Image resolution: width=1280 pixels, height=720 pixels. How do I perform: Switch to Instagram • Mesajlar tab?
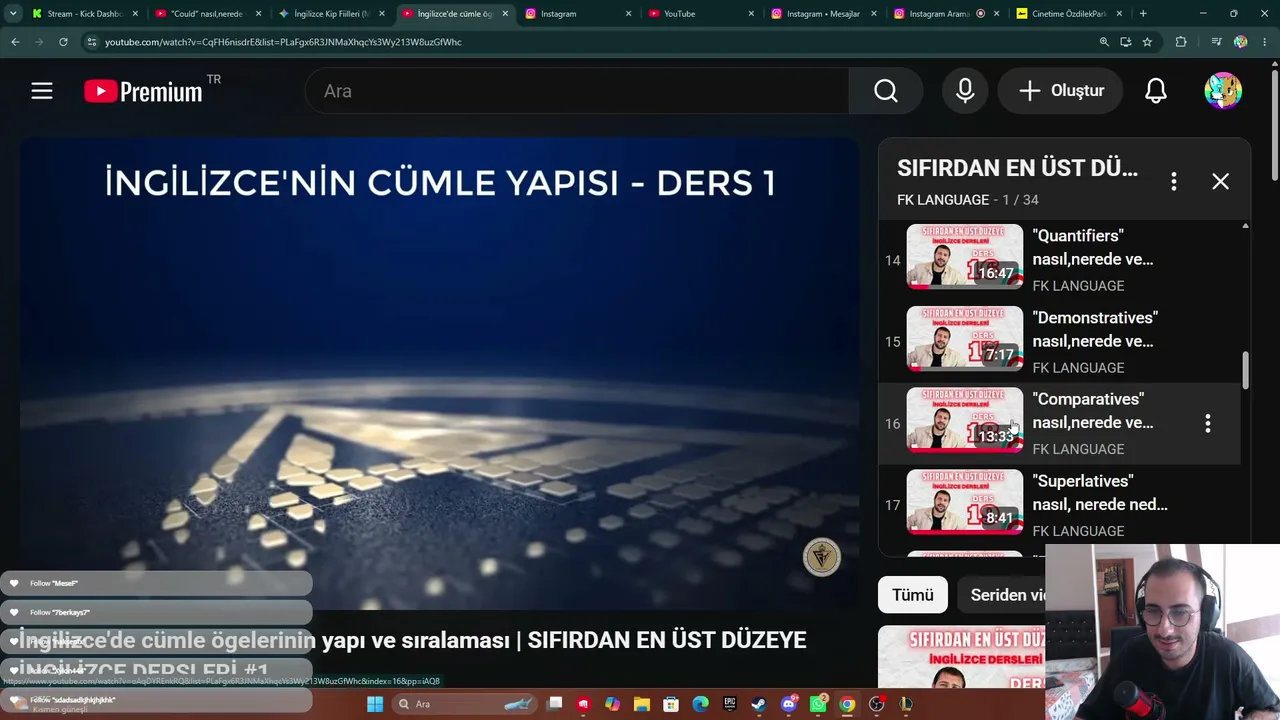click(x=824, y=14)
